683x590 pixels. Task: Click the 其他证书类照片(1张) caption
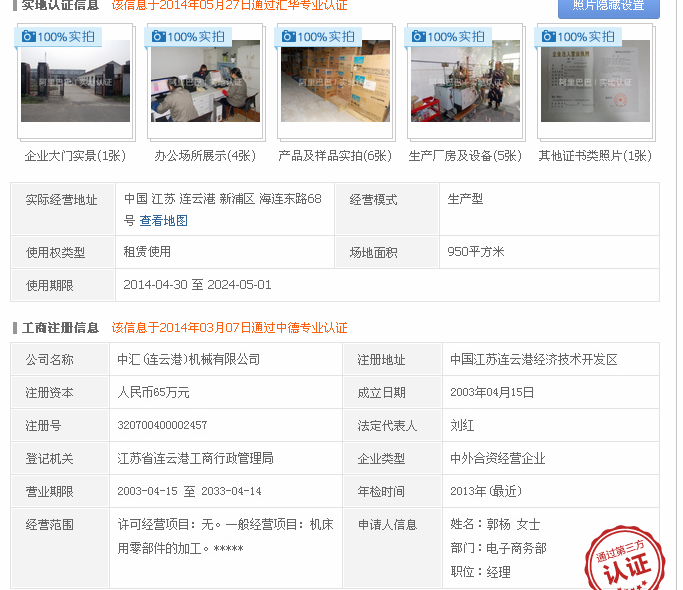595,156
